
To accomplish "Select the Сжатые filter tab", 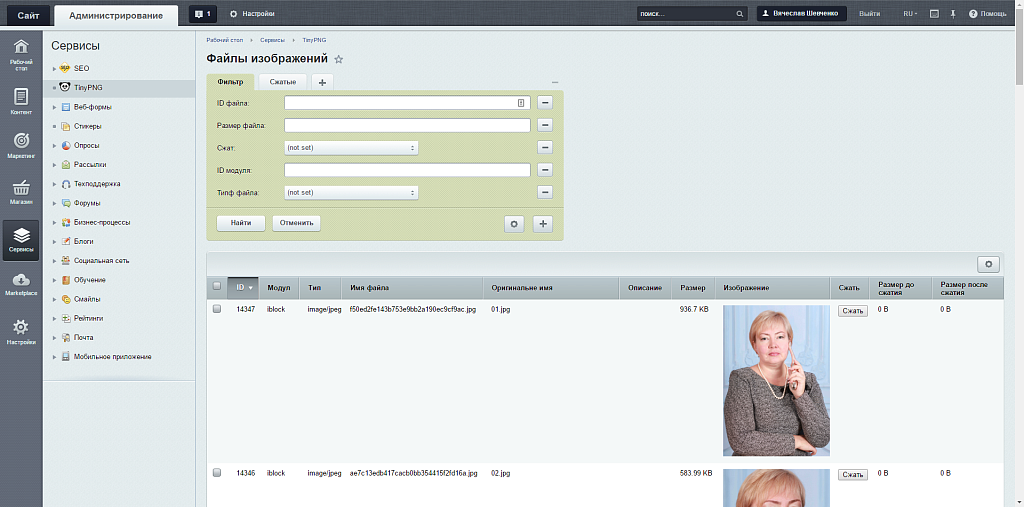I will tap(283, 82).
